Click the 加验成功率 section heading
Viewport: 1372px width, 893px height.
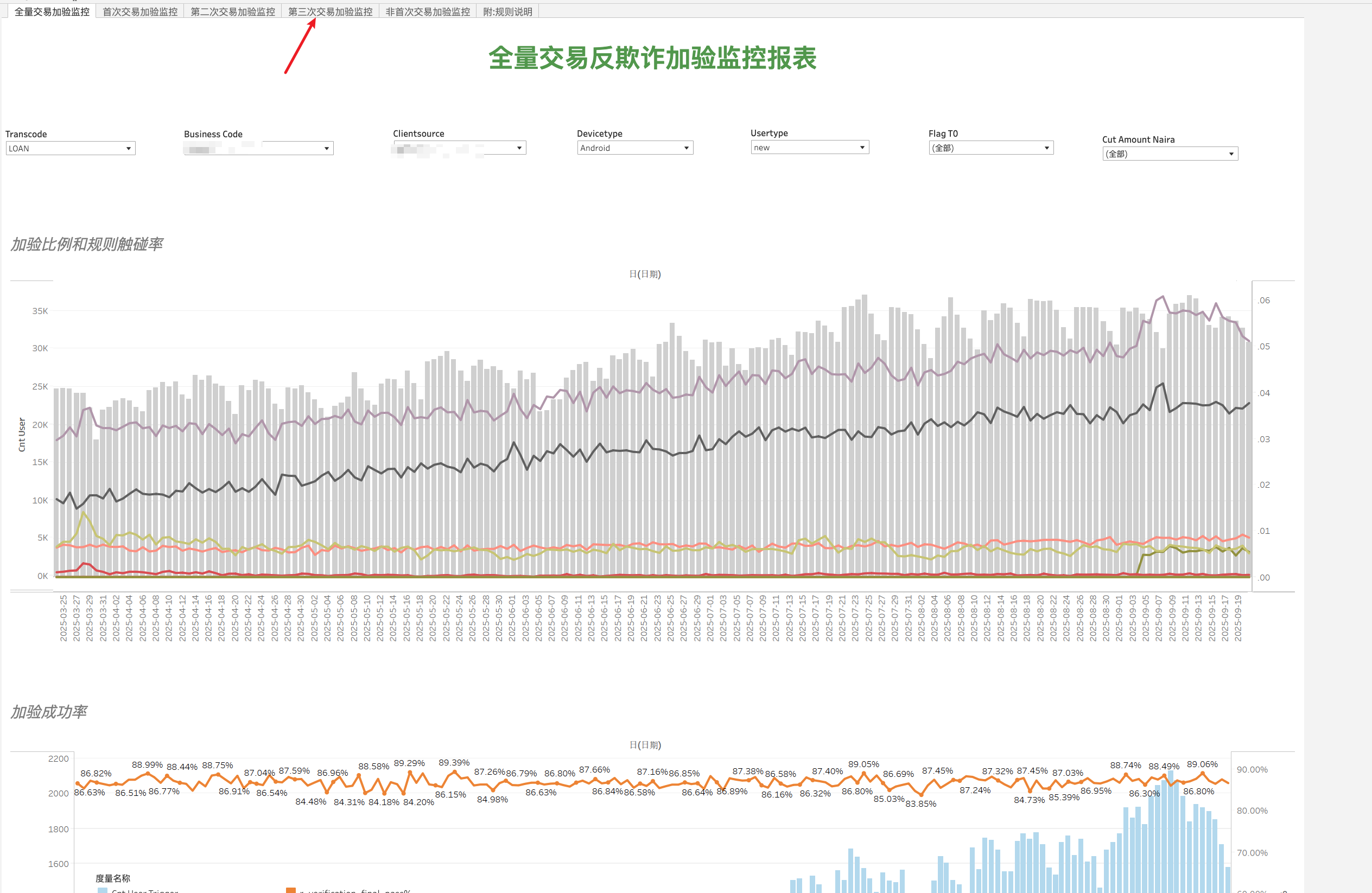coord(48,712)
